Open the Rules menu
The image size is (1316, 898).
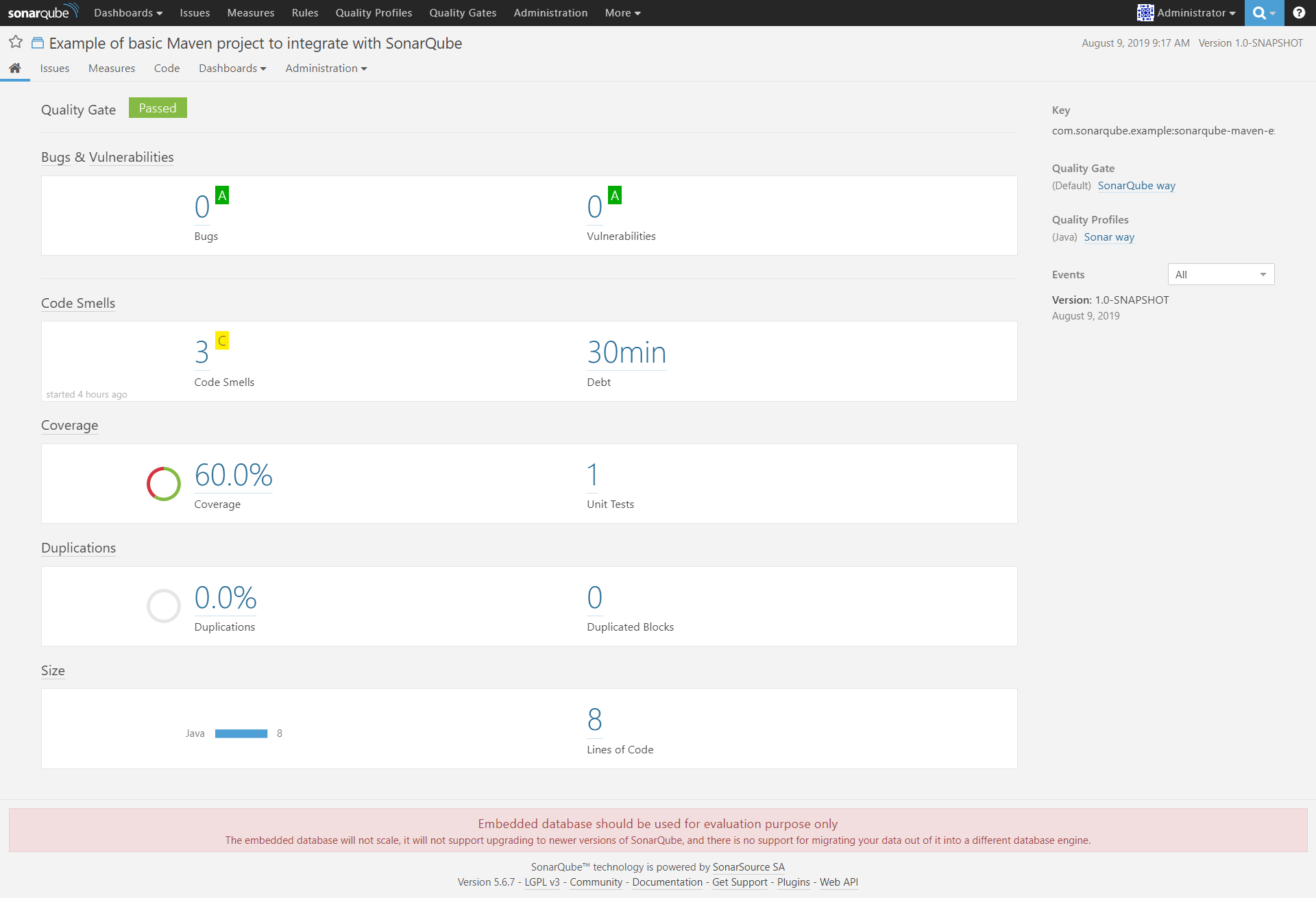point(304,12)
